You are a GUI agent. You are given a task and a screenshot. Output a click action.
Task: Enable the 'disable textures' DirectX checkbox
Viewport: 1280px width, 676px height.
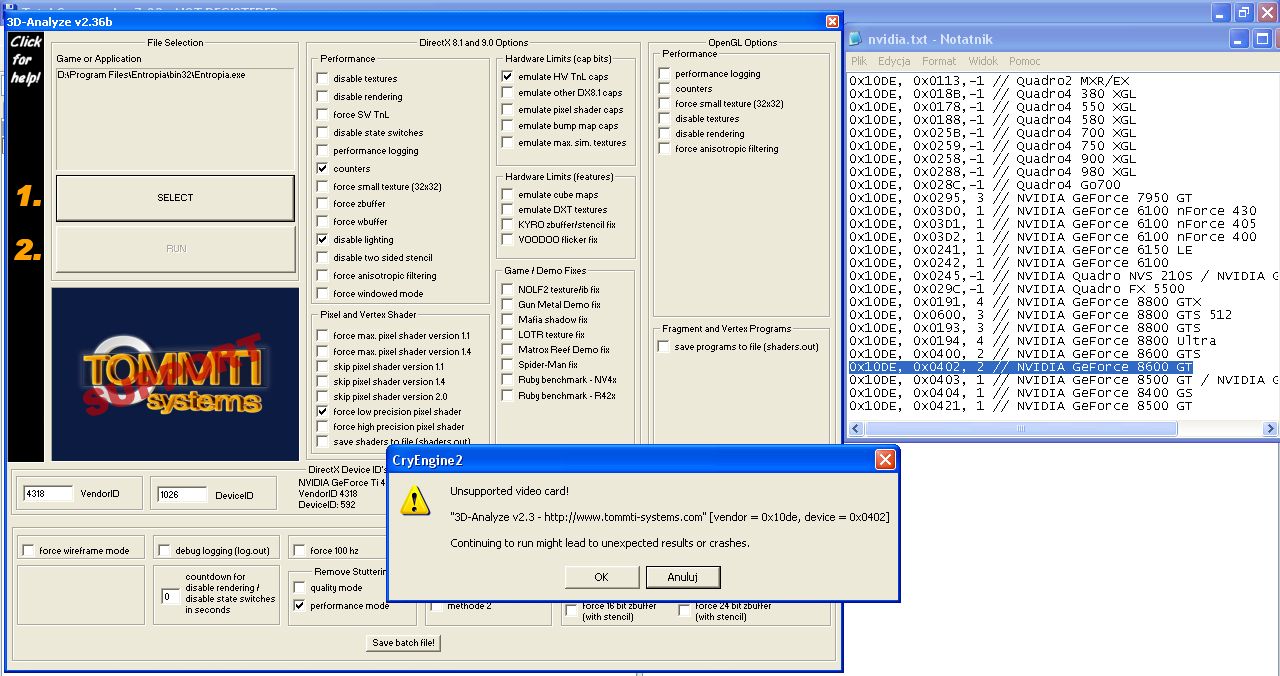(x=322, y=79)
